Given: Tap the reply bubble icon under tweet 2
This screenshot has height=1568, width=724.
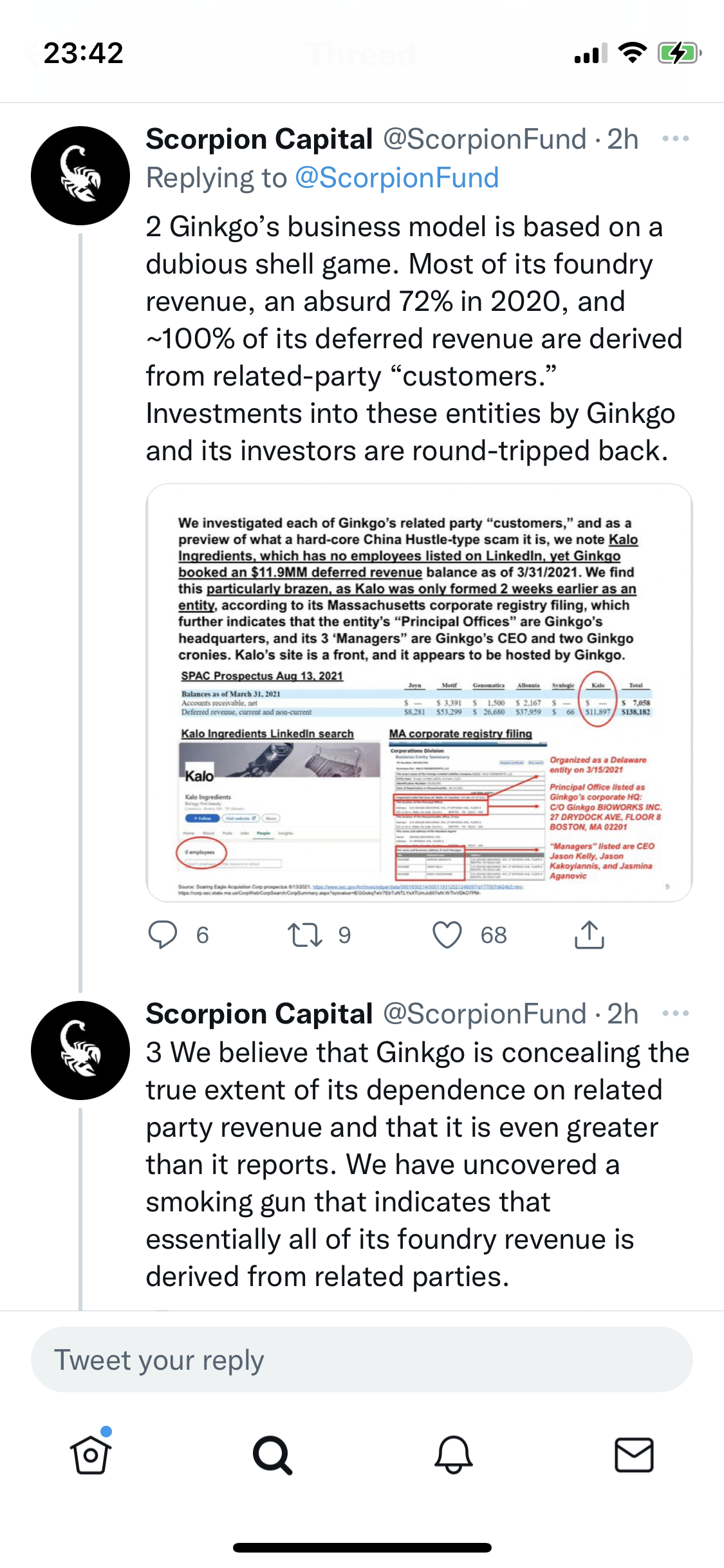Looking at the screenshot, I should [163, 935].
